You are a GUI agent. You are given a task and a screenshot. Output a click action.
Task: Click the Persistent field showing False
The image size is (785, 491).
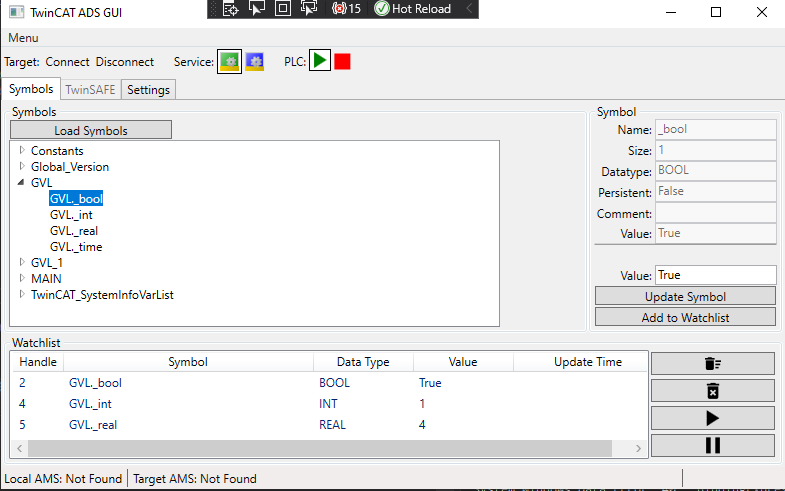(716, 191)
